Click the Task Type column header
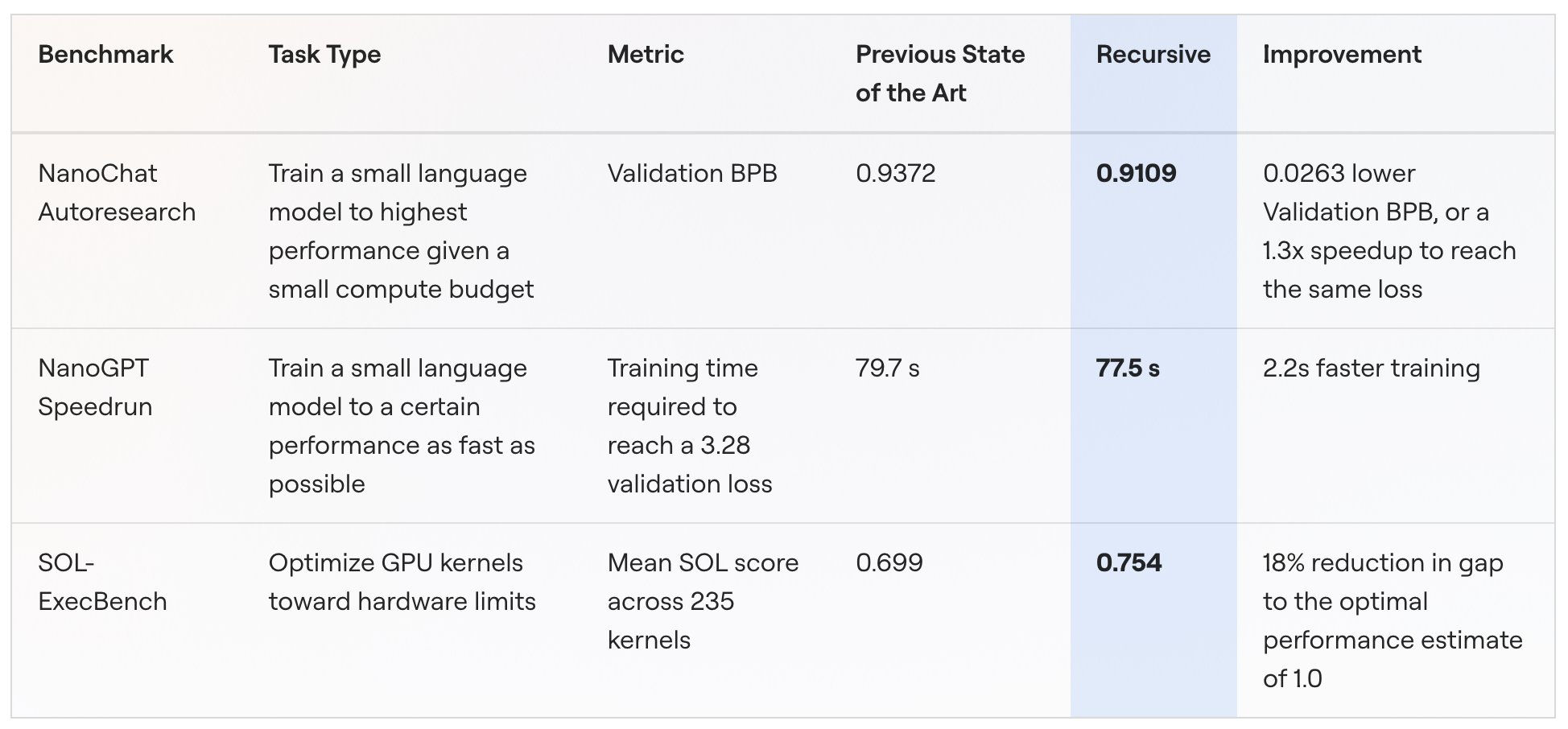1568x729 pixels. coord(324,55)
